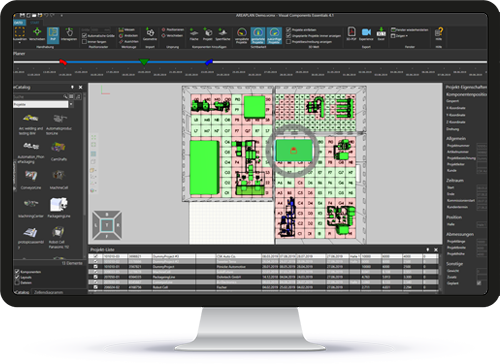This screenshot has width=500, height=364.
Task: Add a Fläche component
Action: pyautogui.click(x=194, y=34)
